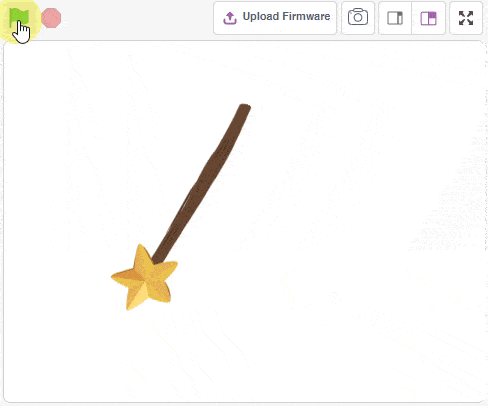Switch to the small stage layout
The height and width of the screenshot is (406, 488).
[395, 18]
